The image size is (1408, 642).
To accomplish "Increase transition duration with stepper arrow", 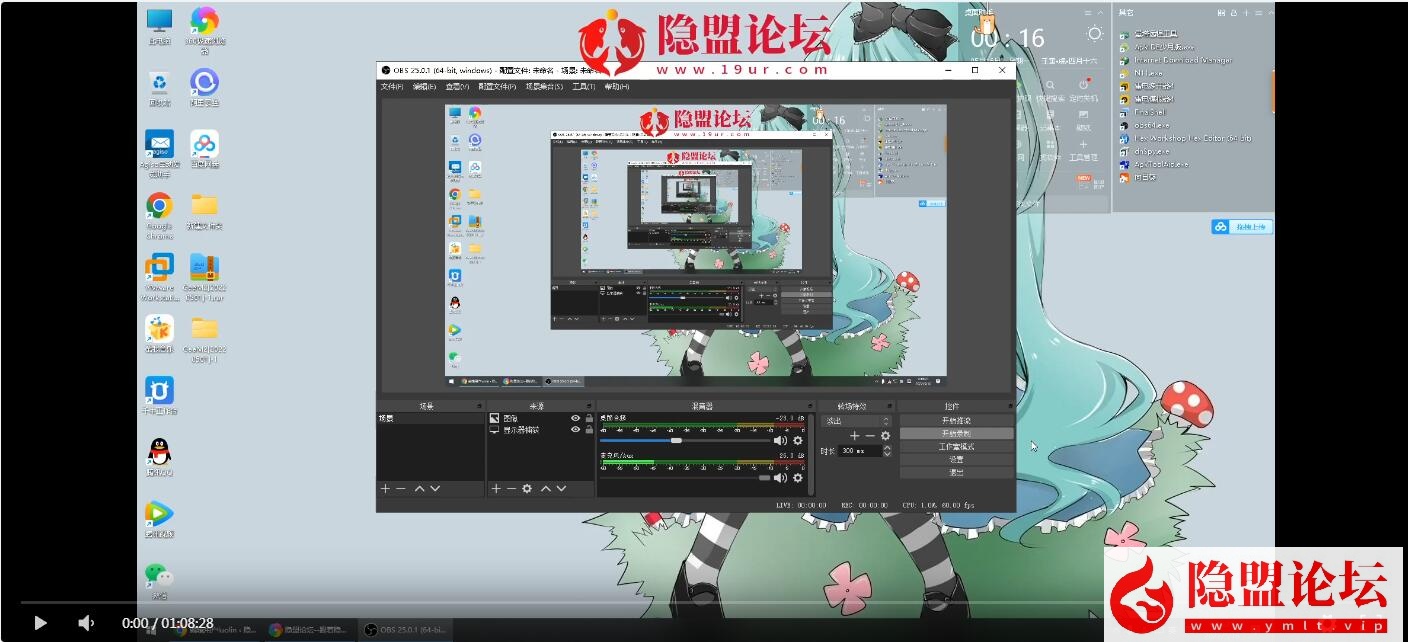I will [x=886, y=448].
